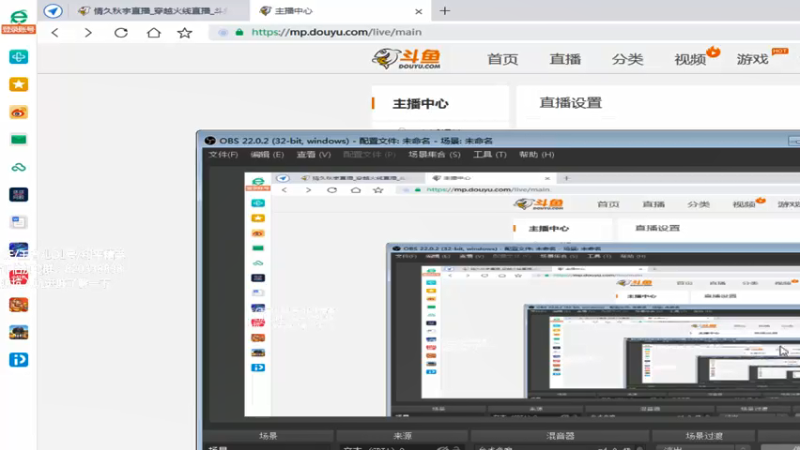Click the Douyu fish logo

point(407,59)
